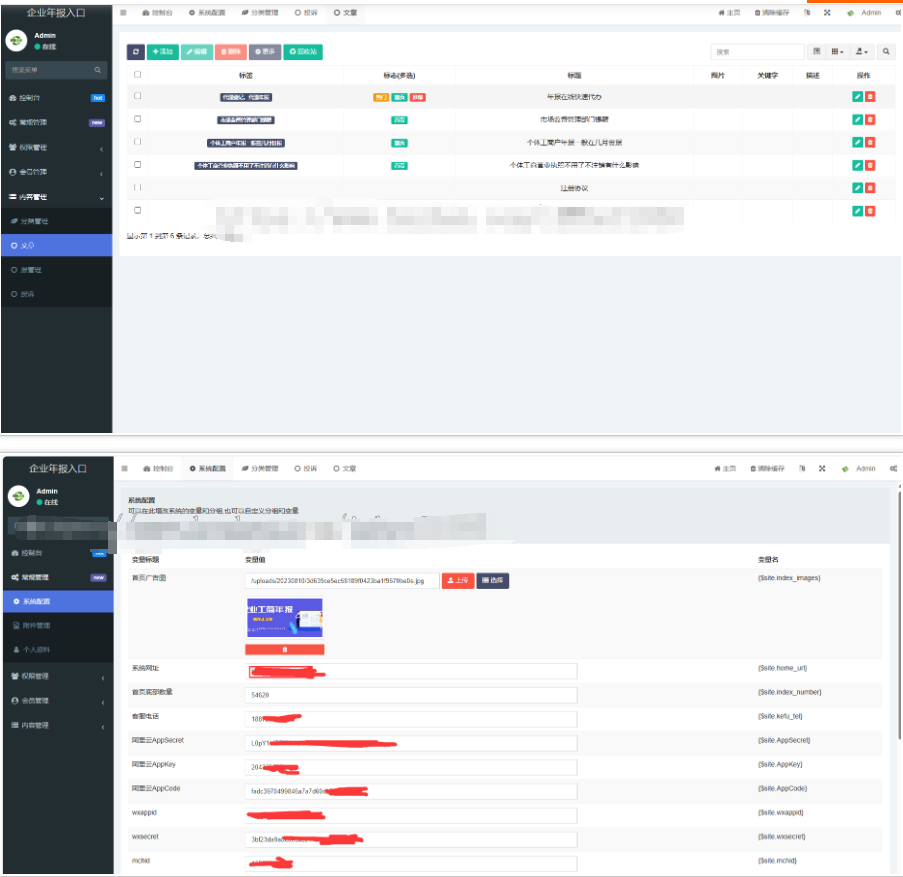Toggle the sidebar hamburger icon on the article page
Viewport: 903px width, 877px height.
coord(124,13)
